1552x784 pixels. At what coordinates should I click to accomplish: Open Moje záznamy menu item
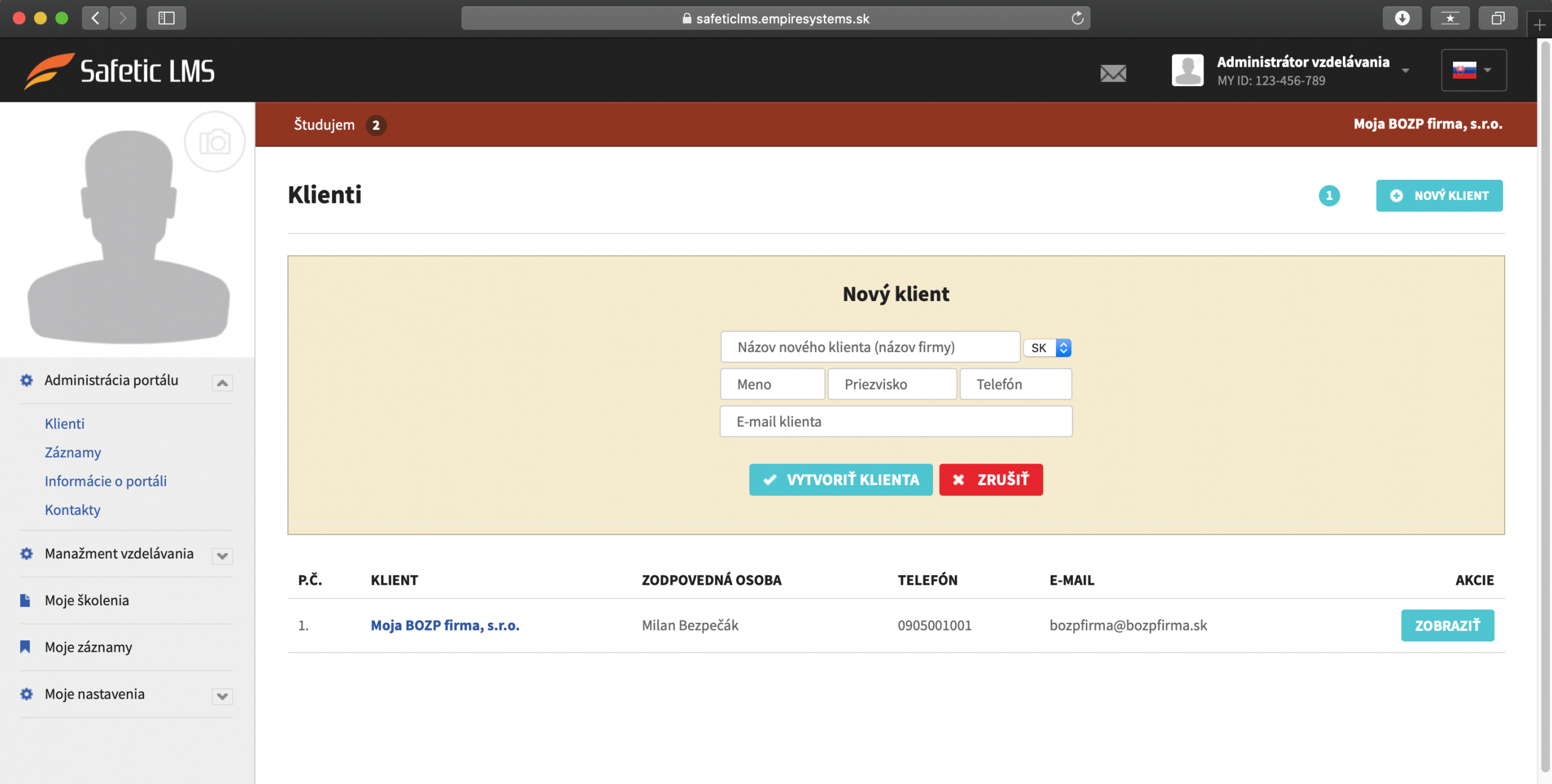[89, 646]
